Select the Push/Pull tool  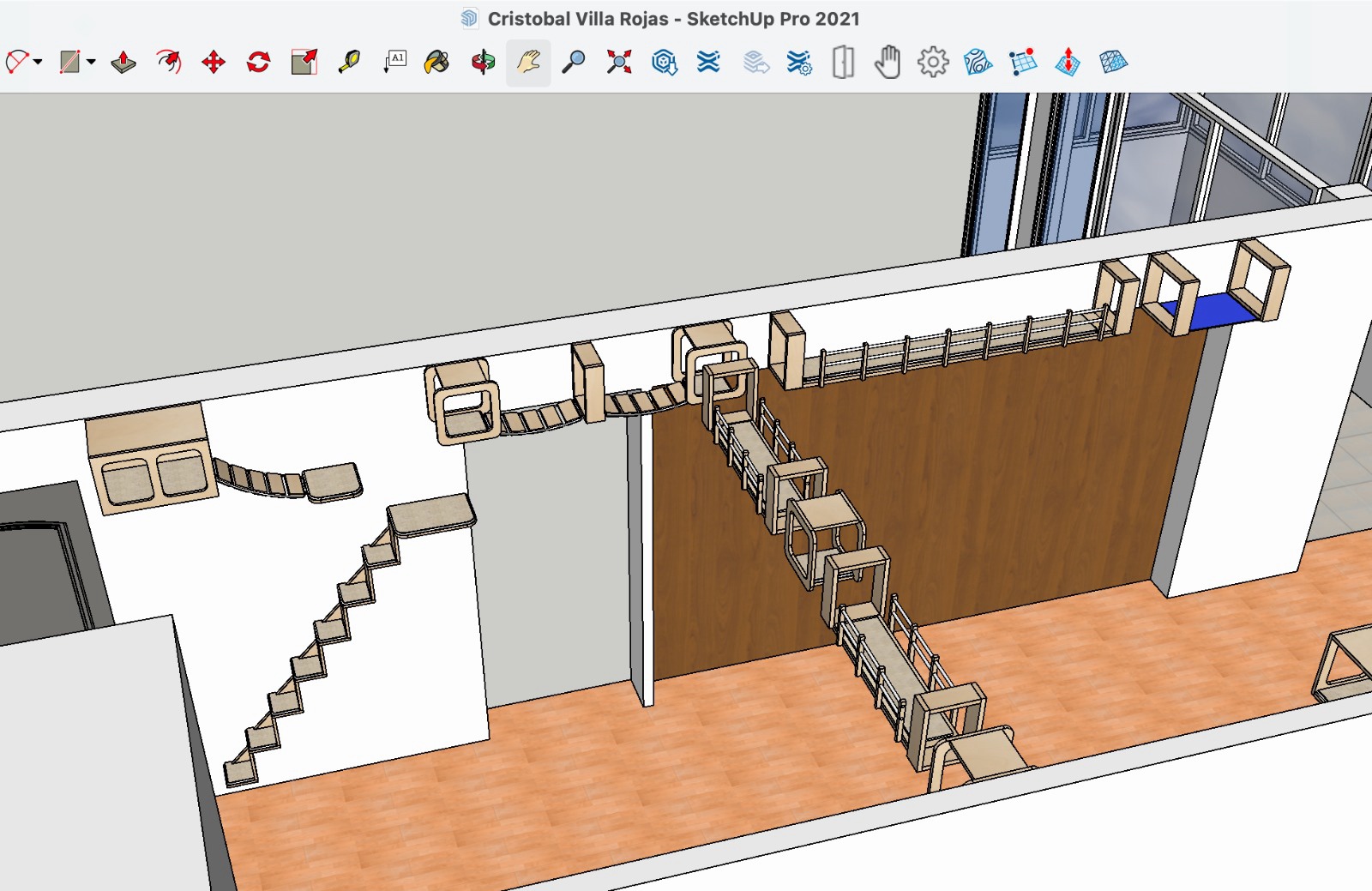(x=123, y=62)
